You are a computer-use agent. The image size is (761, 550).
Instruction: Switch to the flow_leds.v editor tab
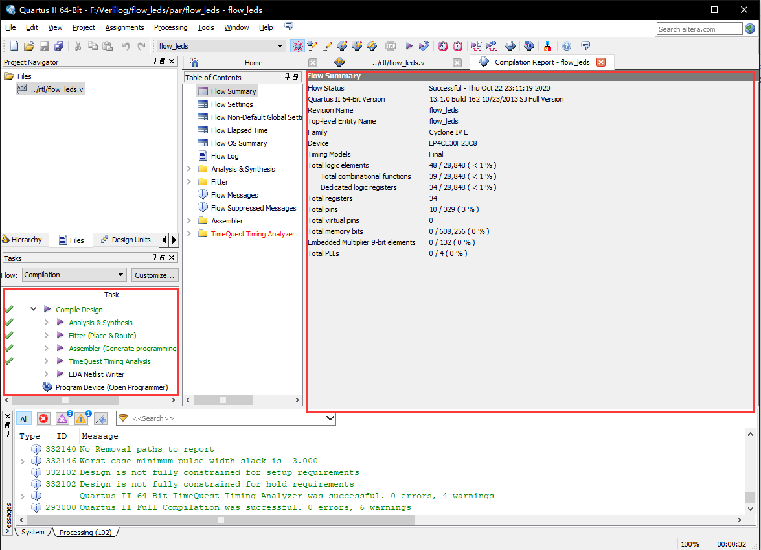pos(398,63)
